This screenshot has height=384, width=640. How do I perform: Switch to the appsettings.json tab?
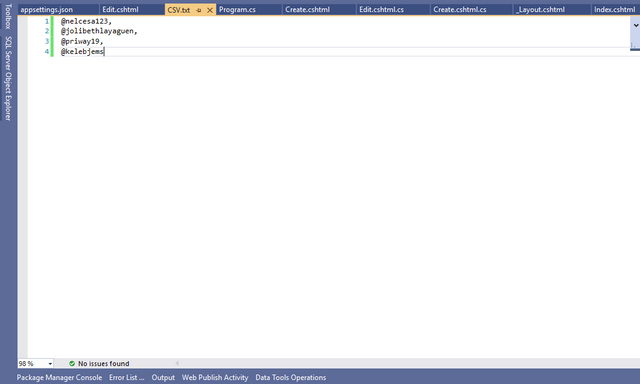click(47, 9)
